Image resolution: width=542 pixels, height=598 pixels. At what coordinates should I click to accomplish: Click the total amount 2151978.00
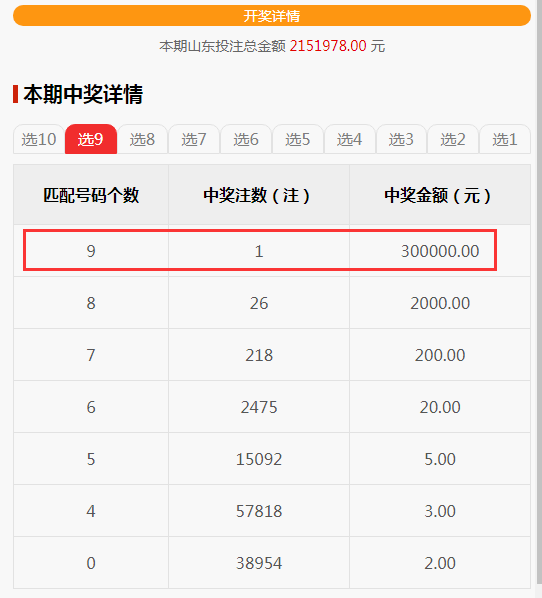328,46
